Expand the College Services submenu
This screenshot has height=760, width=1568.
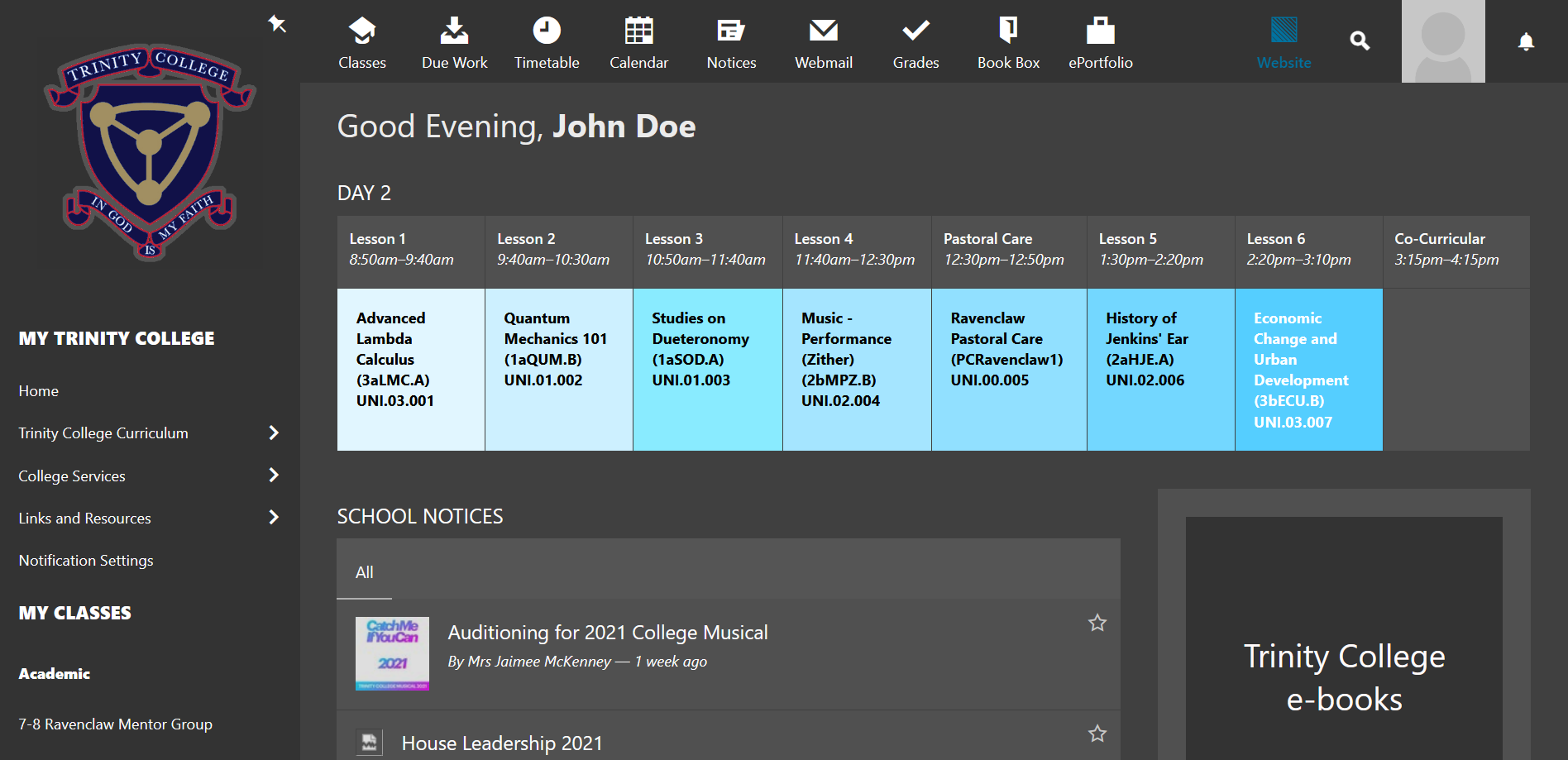(274, 475)
